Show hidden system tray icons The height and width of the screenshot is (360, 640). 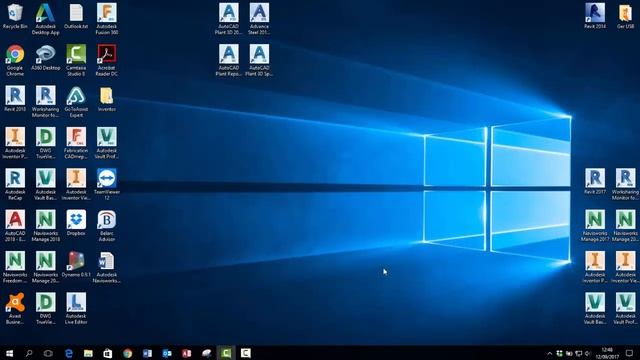coord(549,353)
